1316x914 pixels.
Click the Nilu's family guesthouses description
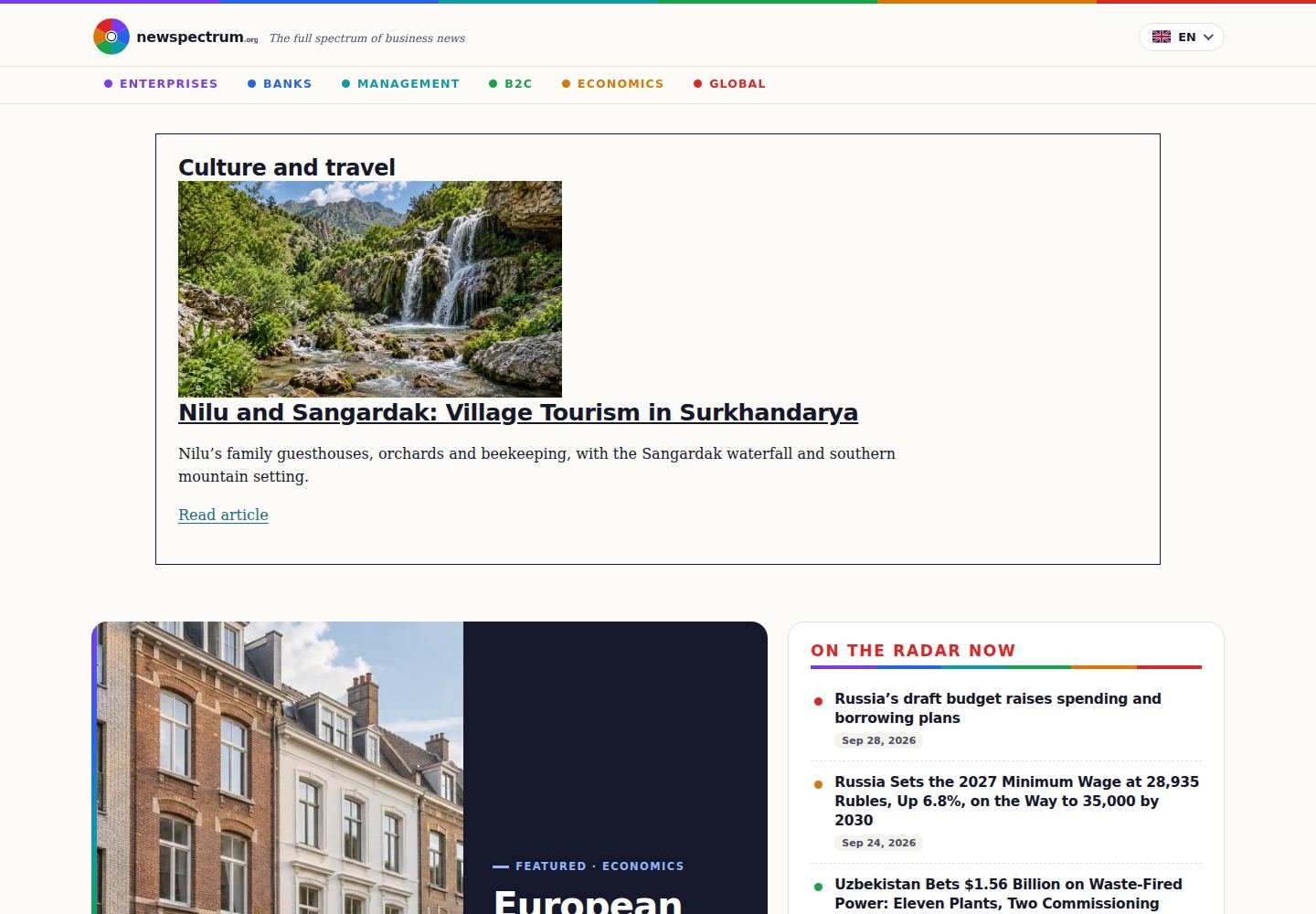click(x=536, y=464)
